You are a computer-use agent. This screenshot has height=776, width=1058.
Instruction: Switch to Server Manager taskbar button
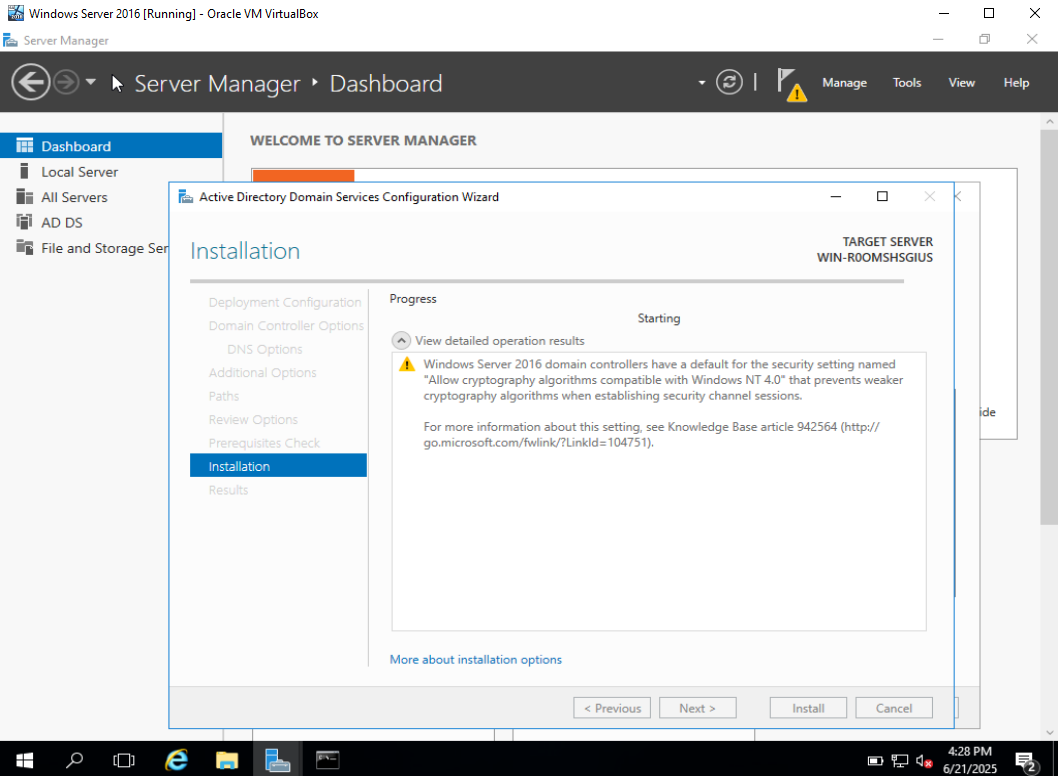(277, 760)
